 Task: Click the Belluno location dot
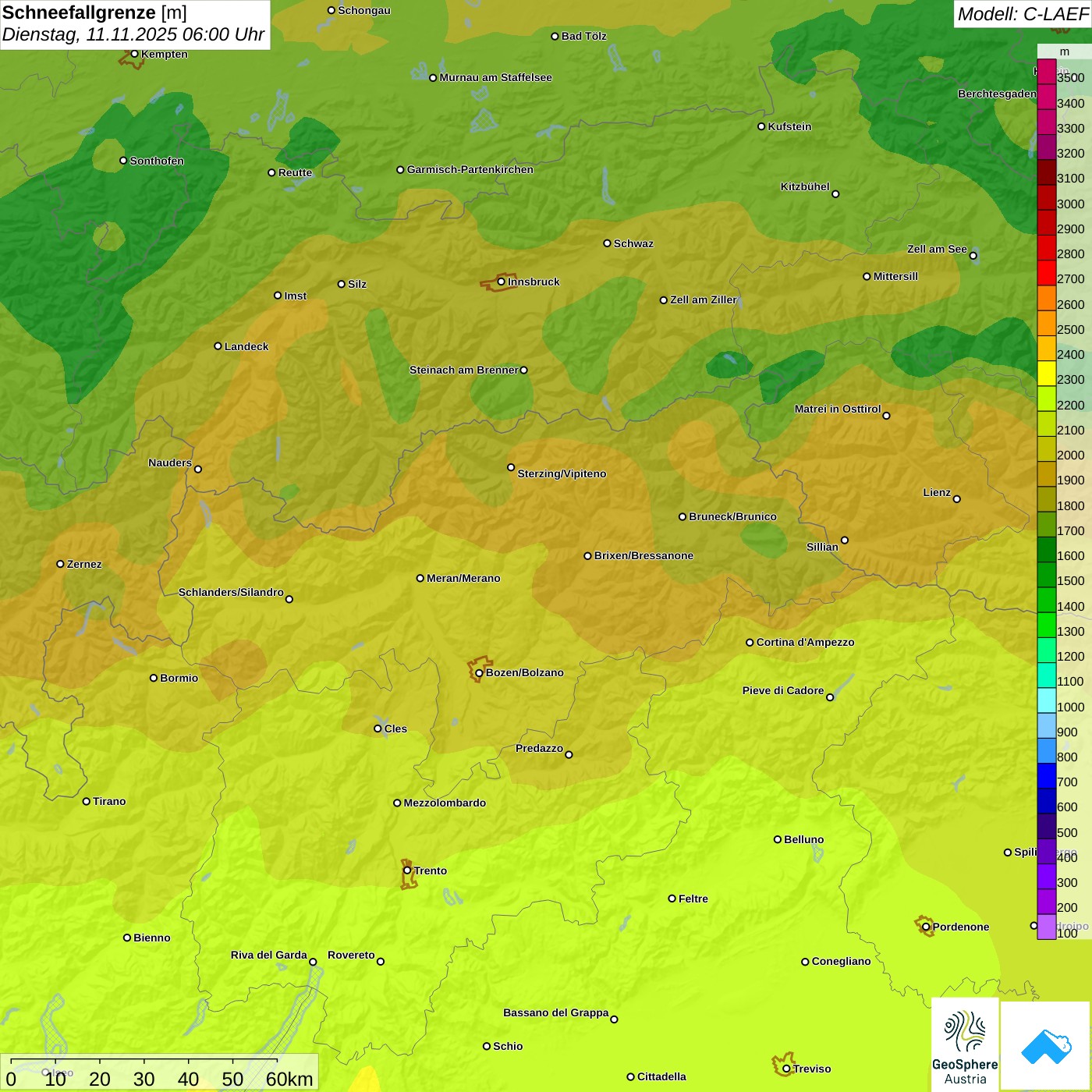tap(777, 839)
